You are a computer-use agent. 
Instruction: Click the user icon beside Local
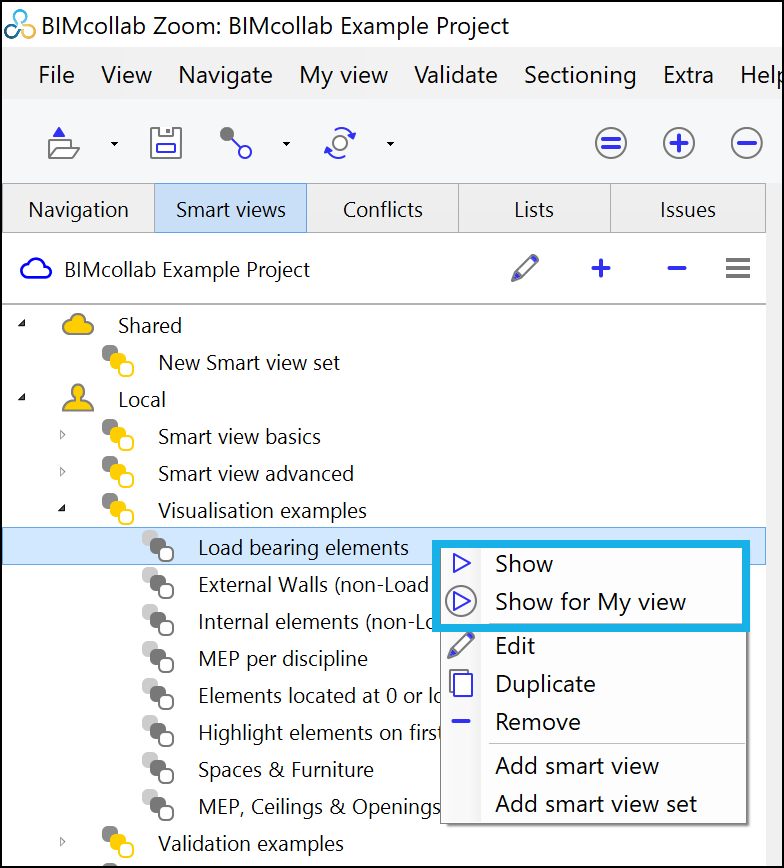78,398
